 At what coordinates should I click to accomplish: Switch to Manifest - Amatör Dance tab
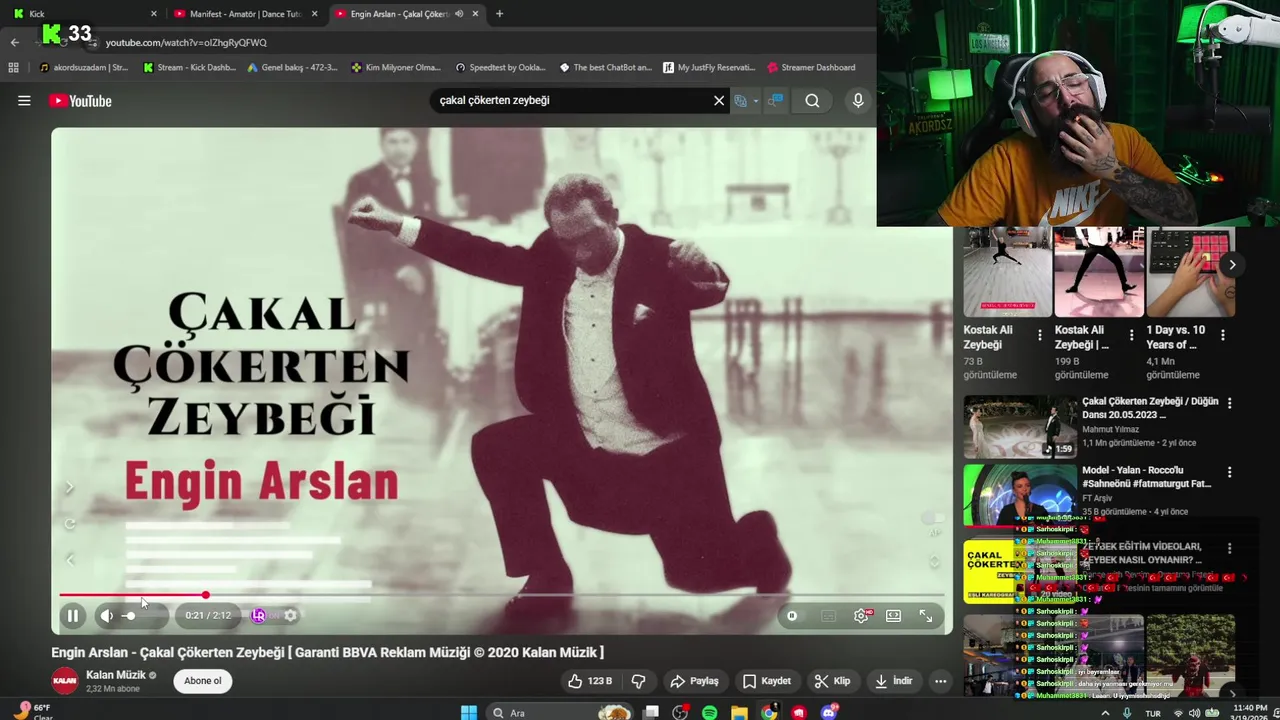tap(245, 14)
